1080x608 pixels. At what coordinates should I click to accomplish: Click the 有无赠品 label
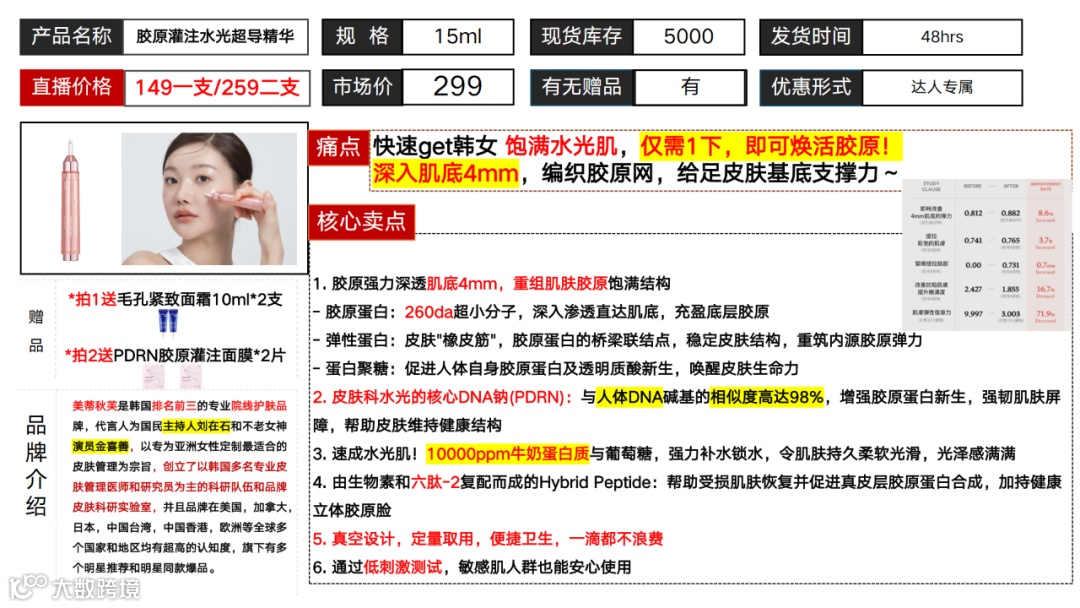tap(582, 87)
